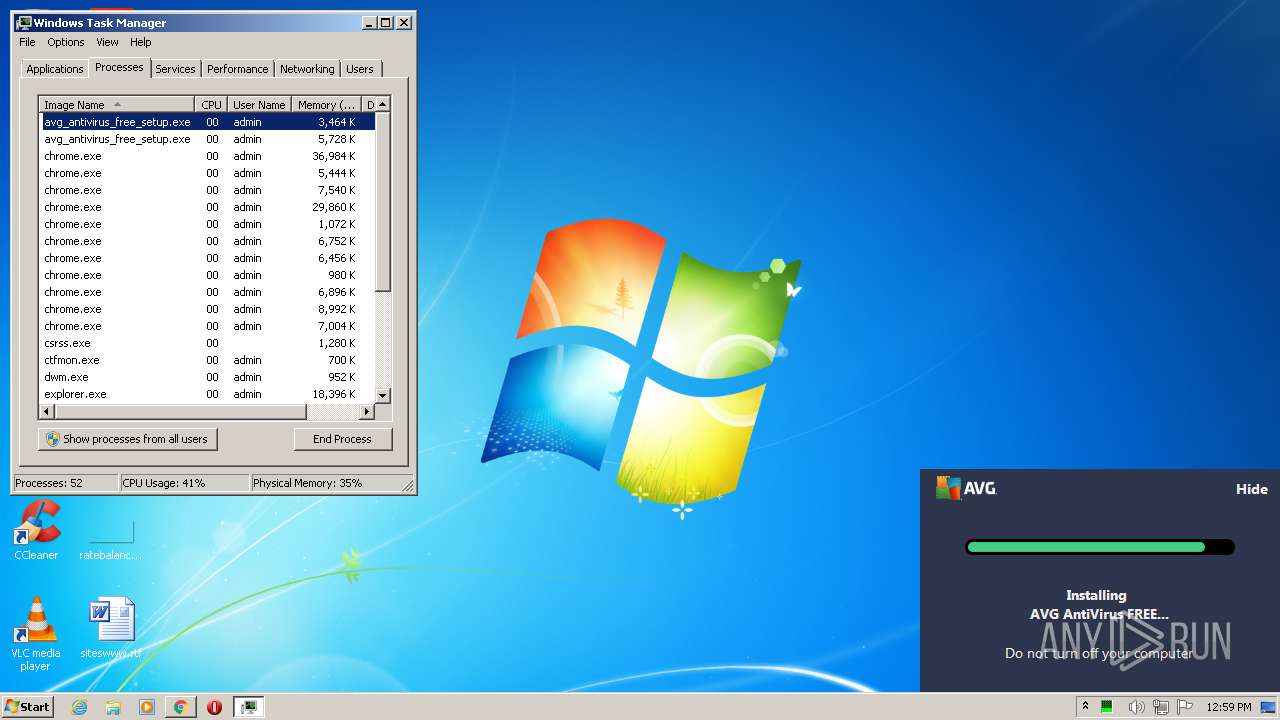This screenshot has width=1280, height=720.
Task: Hide the AVG installer popup
Action: [x=1251, y=489]
